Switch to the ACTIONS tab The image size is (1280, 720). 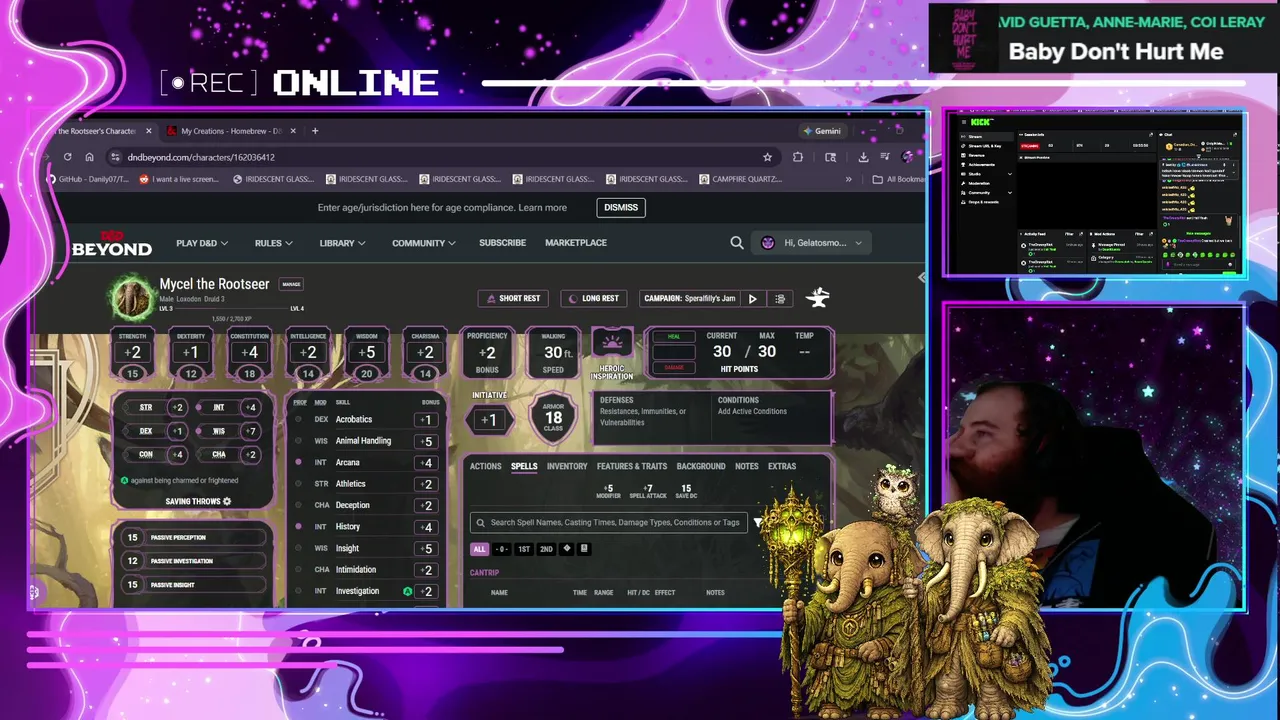click(x=485, y=466)
